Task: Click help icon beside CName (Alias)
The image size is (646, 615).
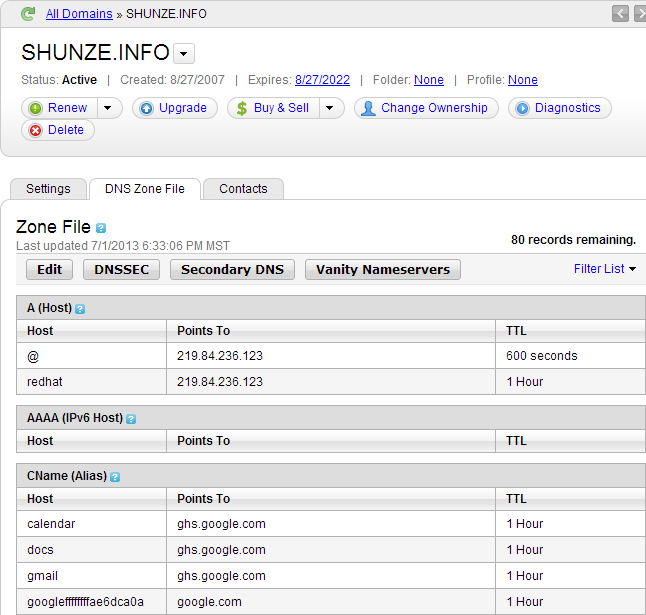Action: coord(115,477)
